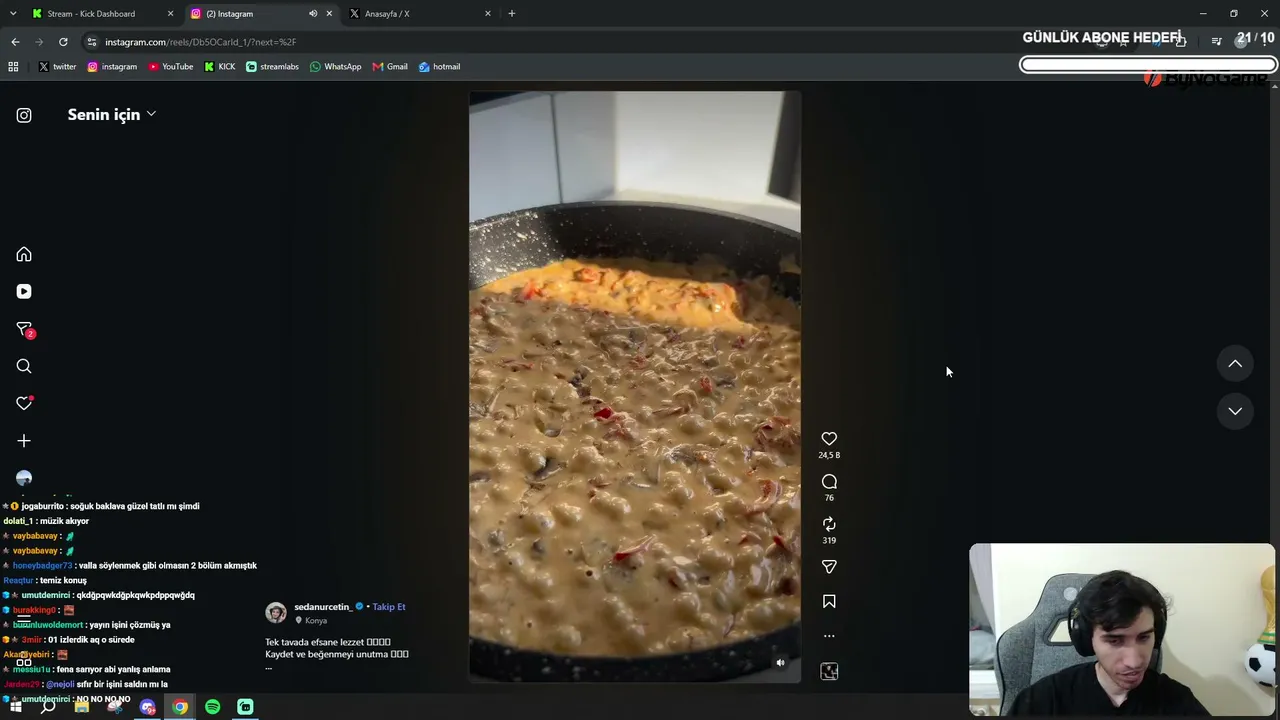Mute the Instagram tab audio
Image resolution: width=1280 pixels, height=720 pixels.
point(313,14)
